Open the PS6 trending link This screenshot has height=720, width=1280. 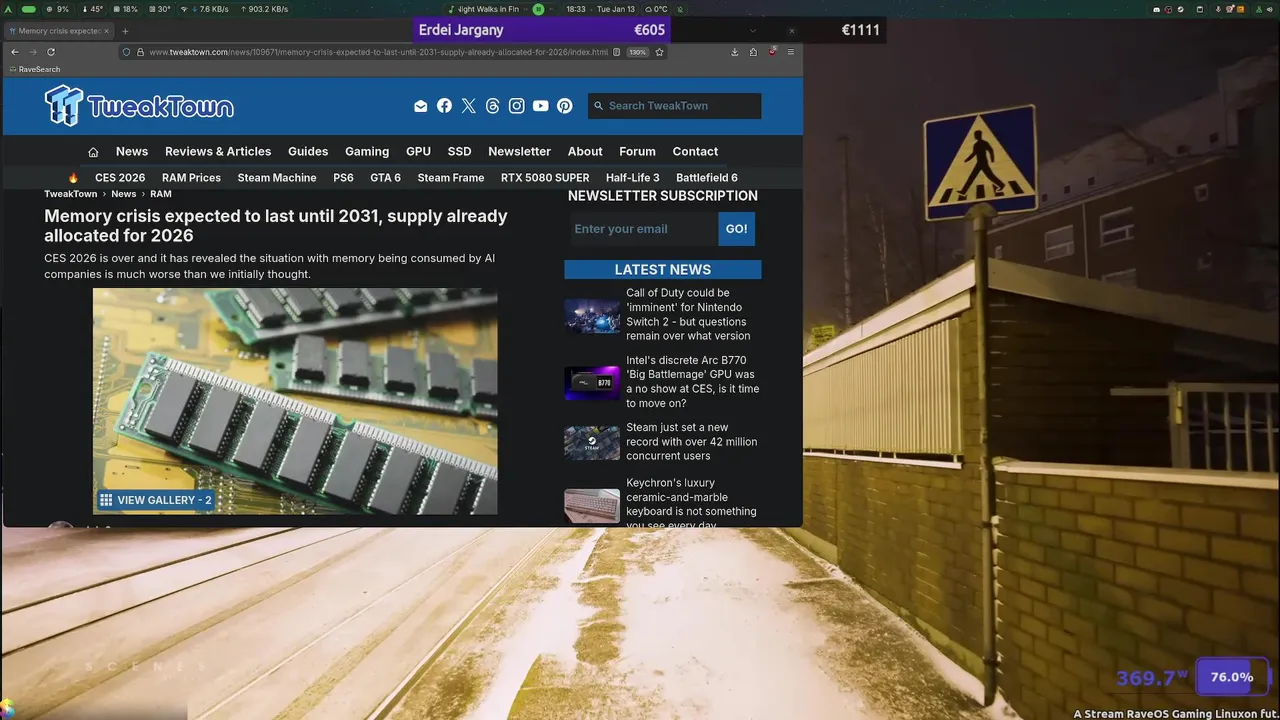pyautogui.click(x=343, y=178)
